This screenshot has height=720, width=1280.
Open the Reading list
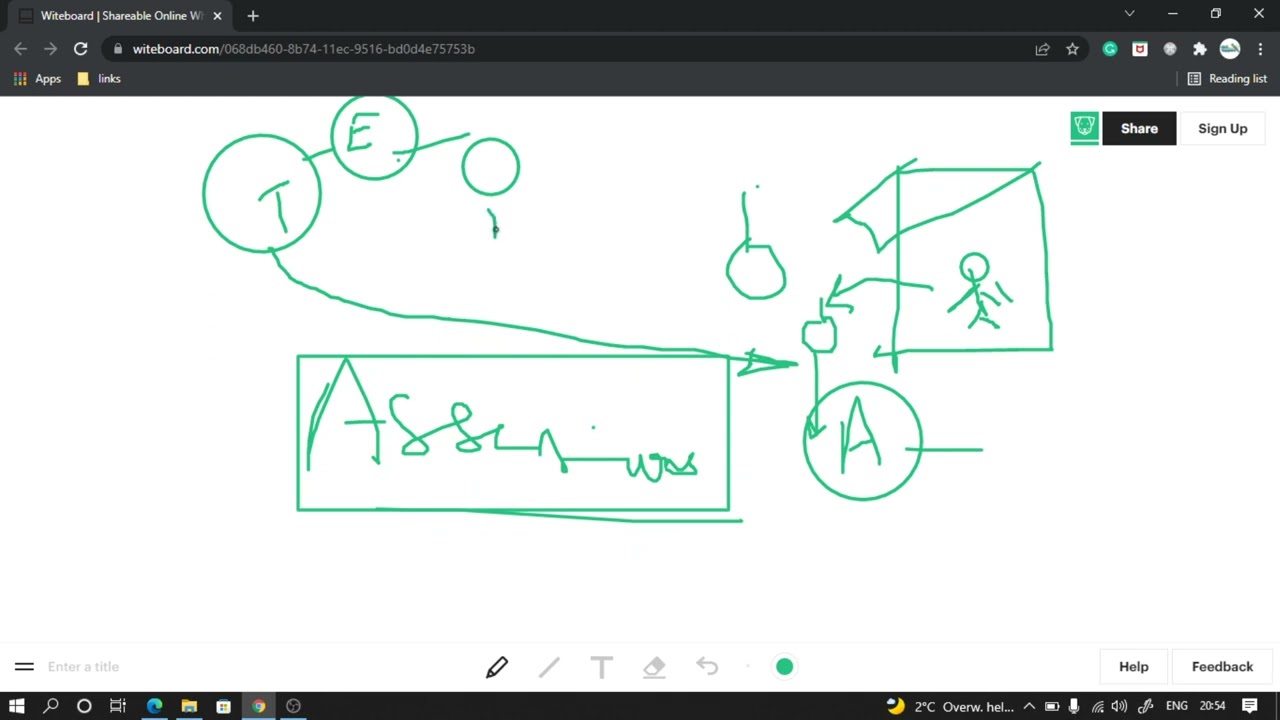point(1227,78)
